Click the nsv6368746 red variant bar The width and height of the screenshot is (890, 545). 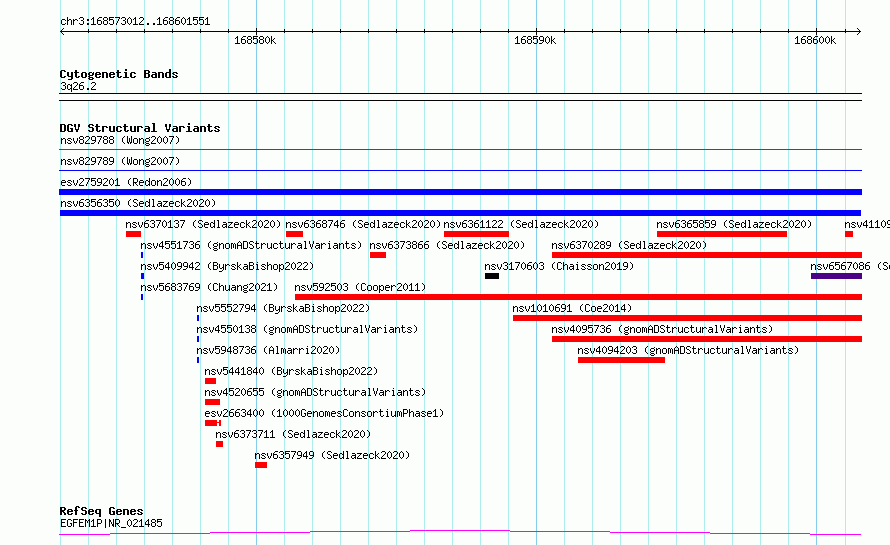[294, 234]
